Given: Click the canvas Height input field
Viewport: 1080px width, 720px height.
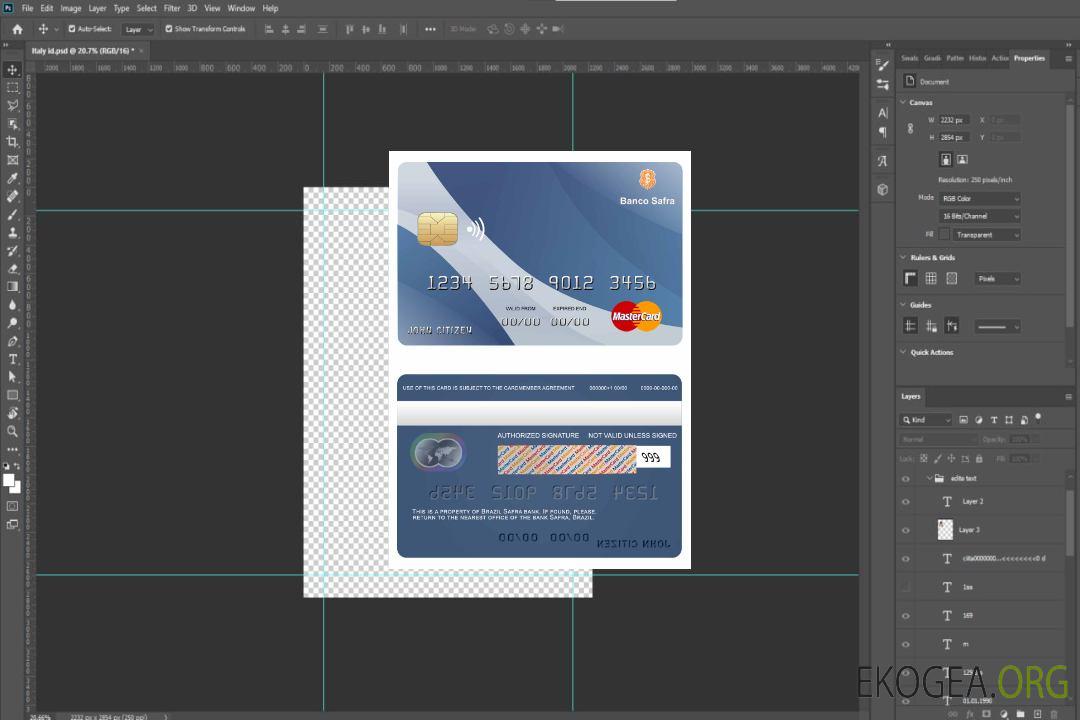Looking at the screenshot, I should click(954, 138).
